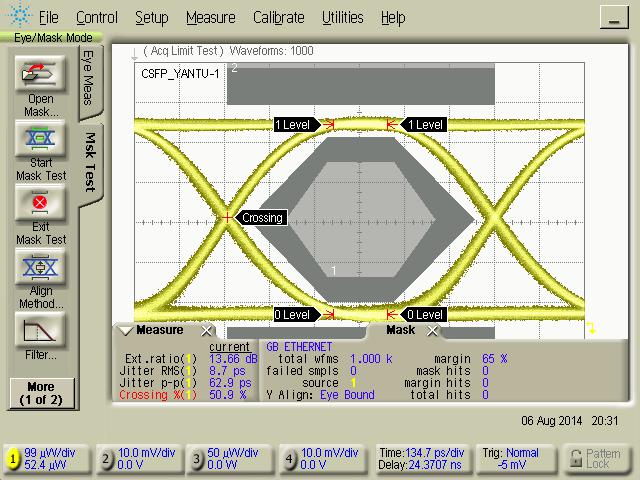Toggle channel 1 on or off
This screenshot has width=640, height=480.
13,459
